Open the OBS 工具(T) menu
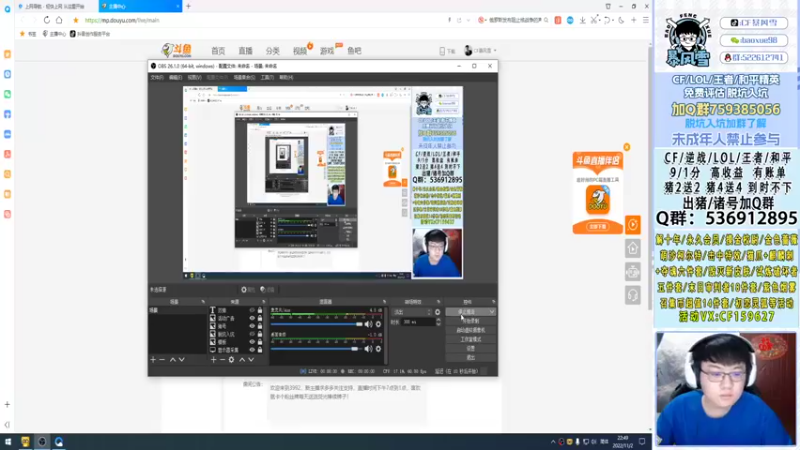Viewport: 800px width, 450px height. click(x=267, y=78)
